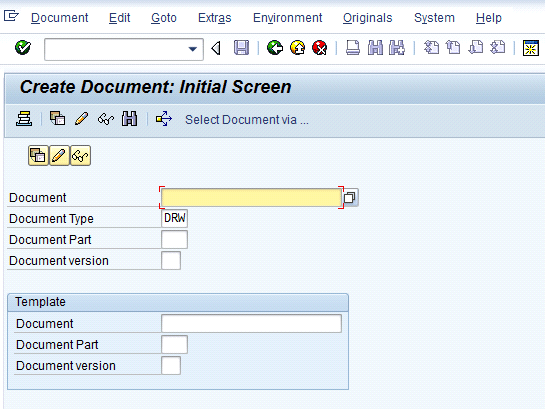Click the red Cancel icon
This screenshot has width=545, height=409.
tap(320, 48)
